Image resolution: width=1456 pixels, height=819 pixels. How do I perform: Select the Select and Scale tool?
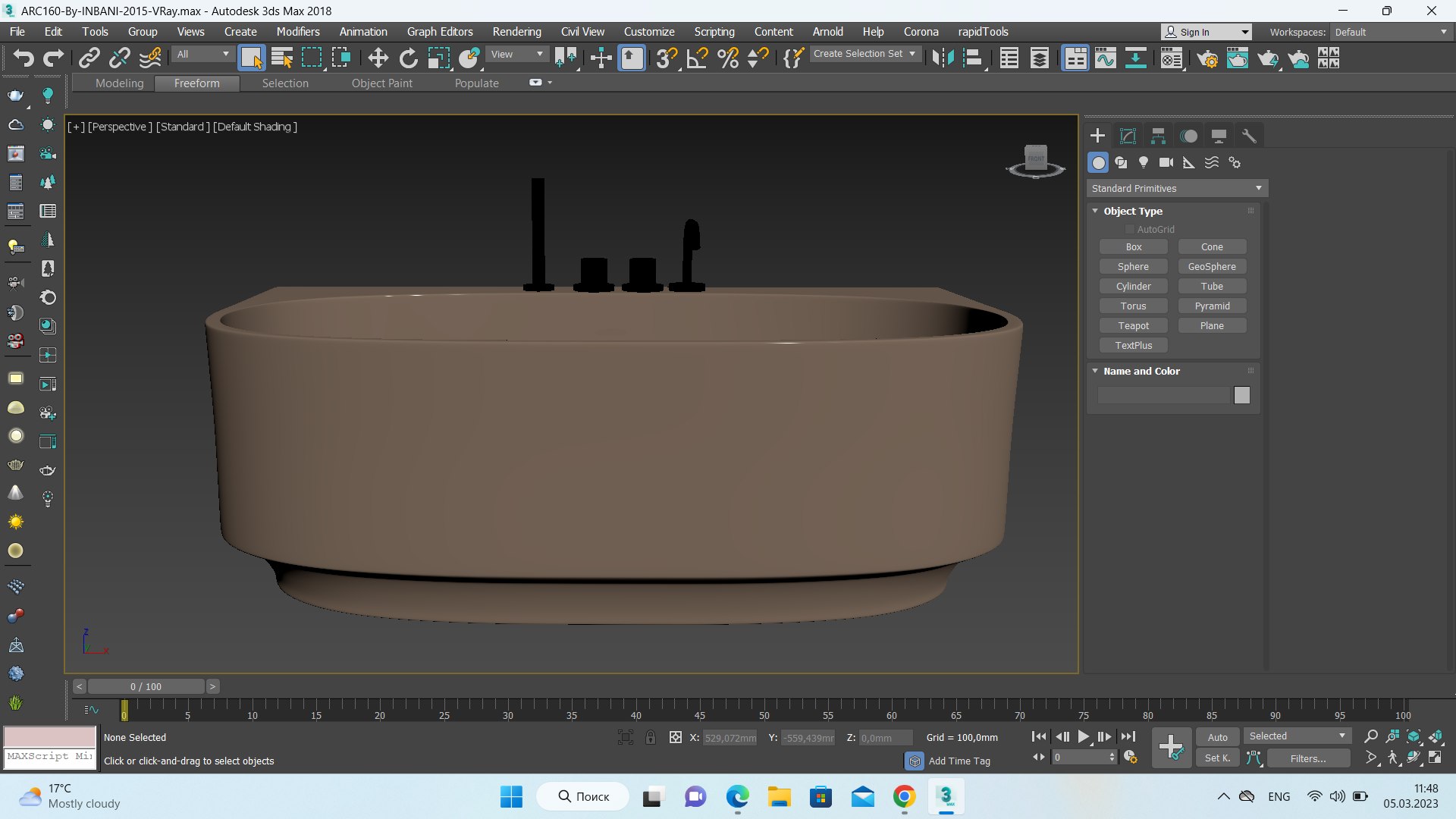tap(438, 58)
